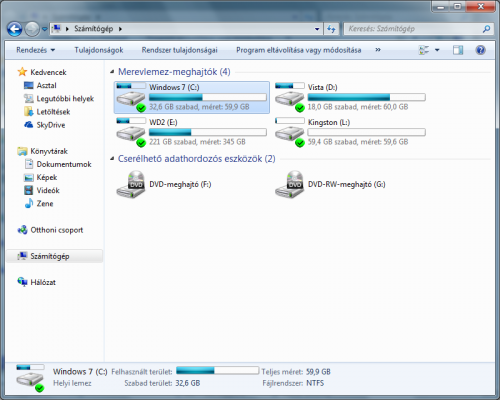
Task: Click '18,0 GB szabad, méret: 60,0 GB' text
Action: click(x=358, y=107)
